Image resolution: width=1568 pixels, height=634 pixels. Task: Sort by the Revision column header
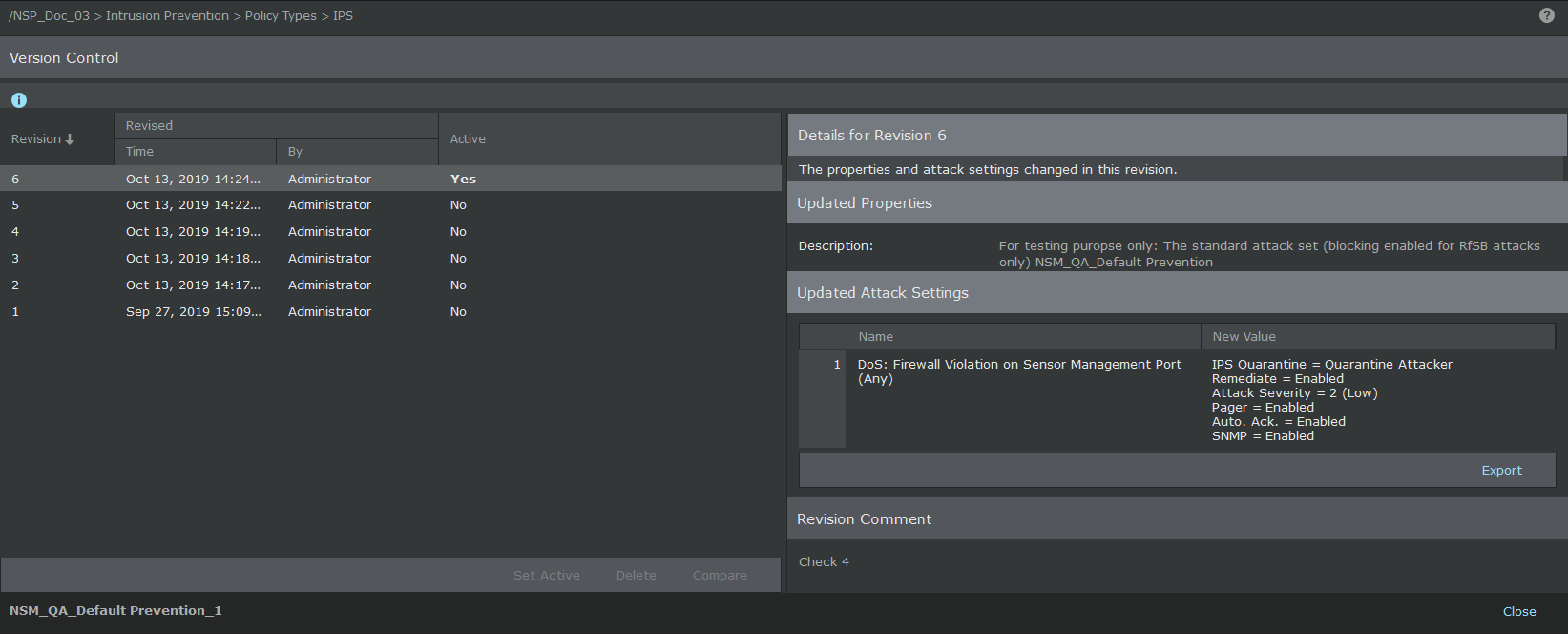coord(43,139)
